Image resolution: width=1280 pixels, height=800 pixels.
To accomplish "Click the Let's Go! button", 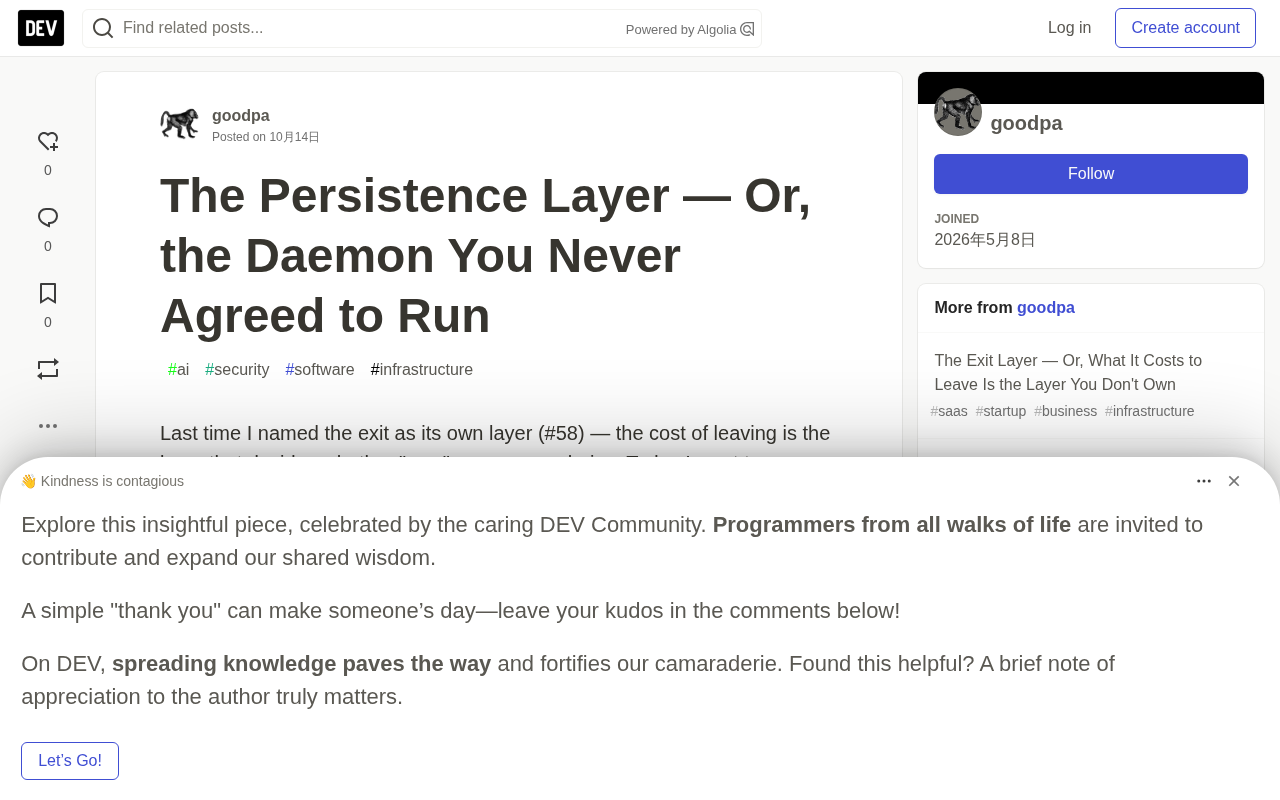I will click(70, 761).
